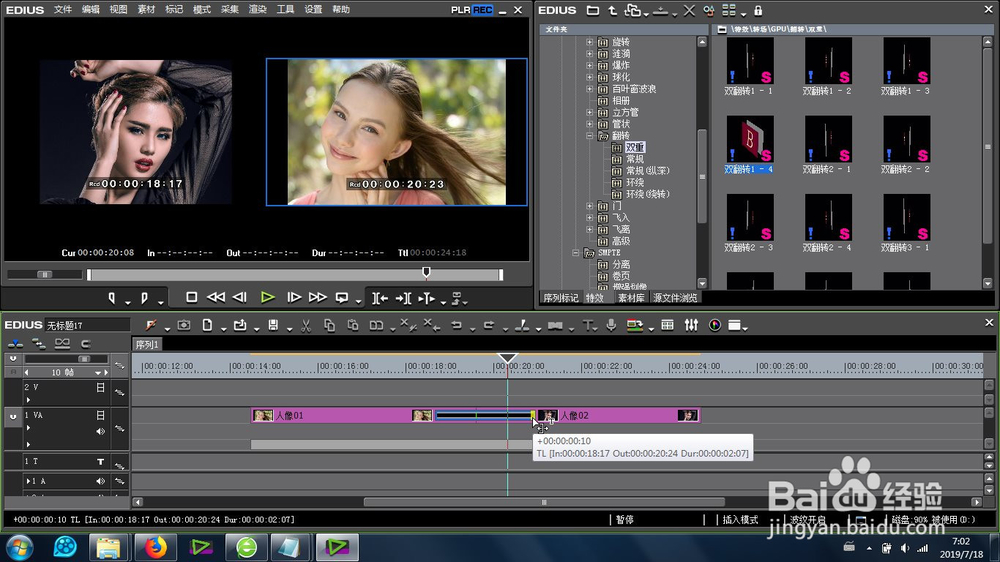
Task: Click the Delete X icon in effects panel
Action: [x=689, y=11]
